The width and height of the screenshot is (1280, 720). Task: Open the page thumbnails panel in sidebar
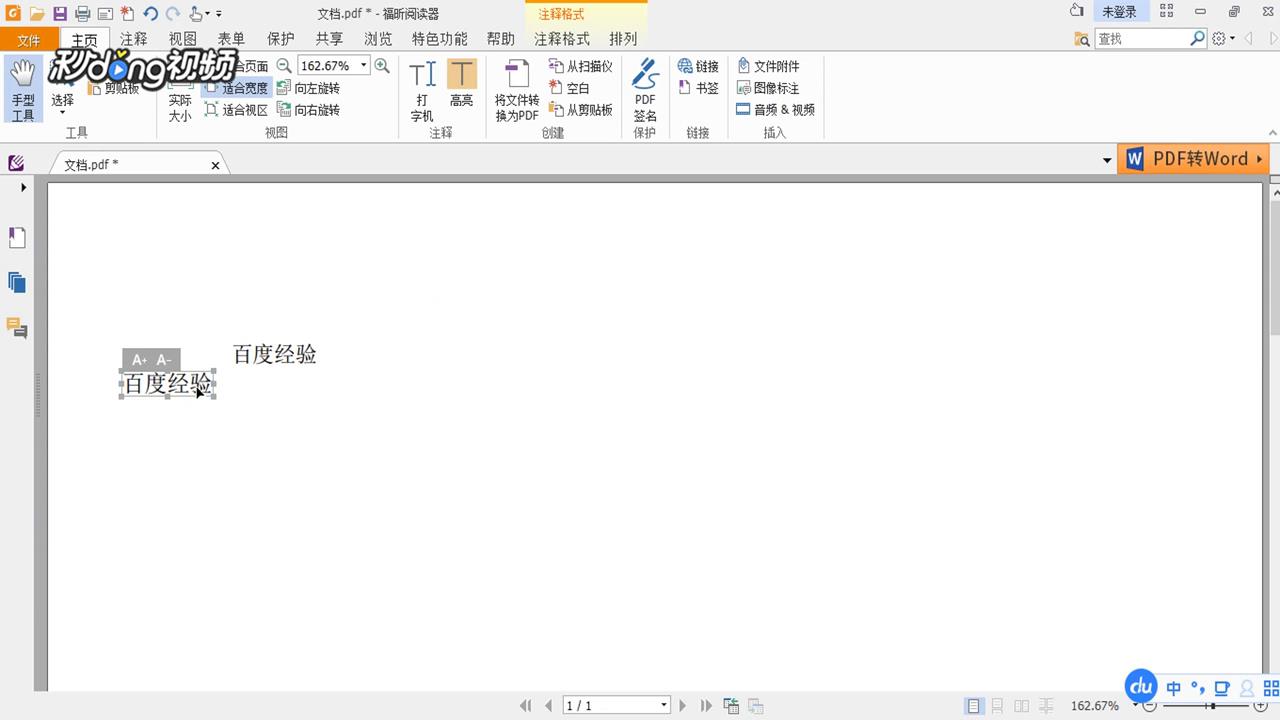pos(17,238)
